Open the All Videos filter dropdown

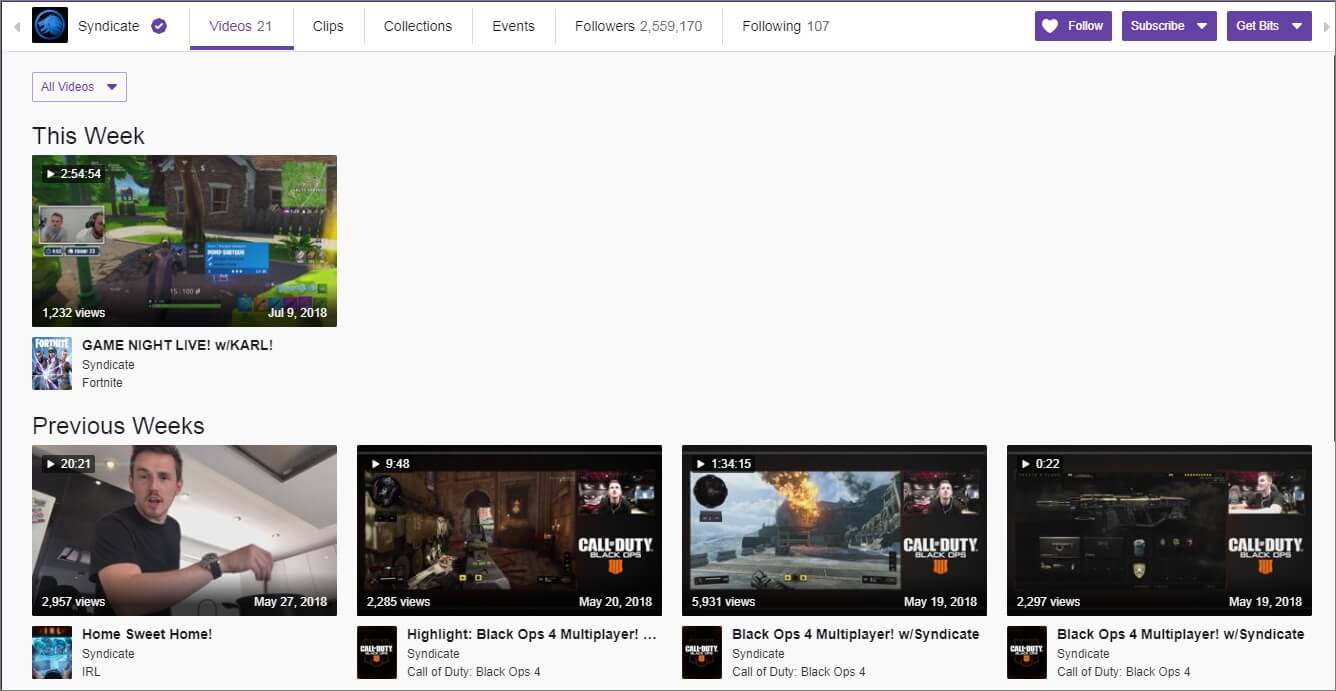click(79, 87)
